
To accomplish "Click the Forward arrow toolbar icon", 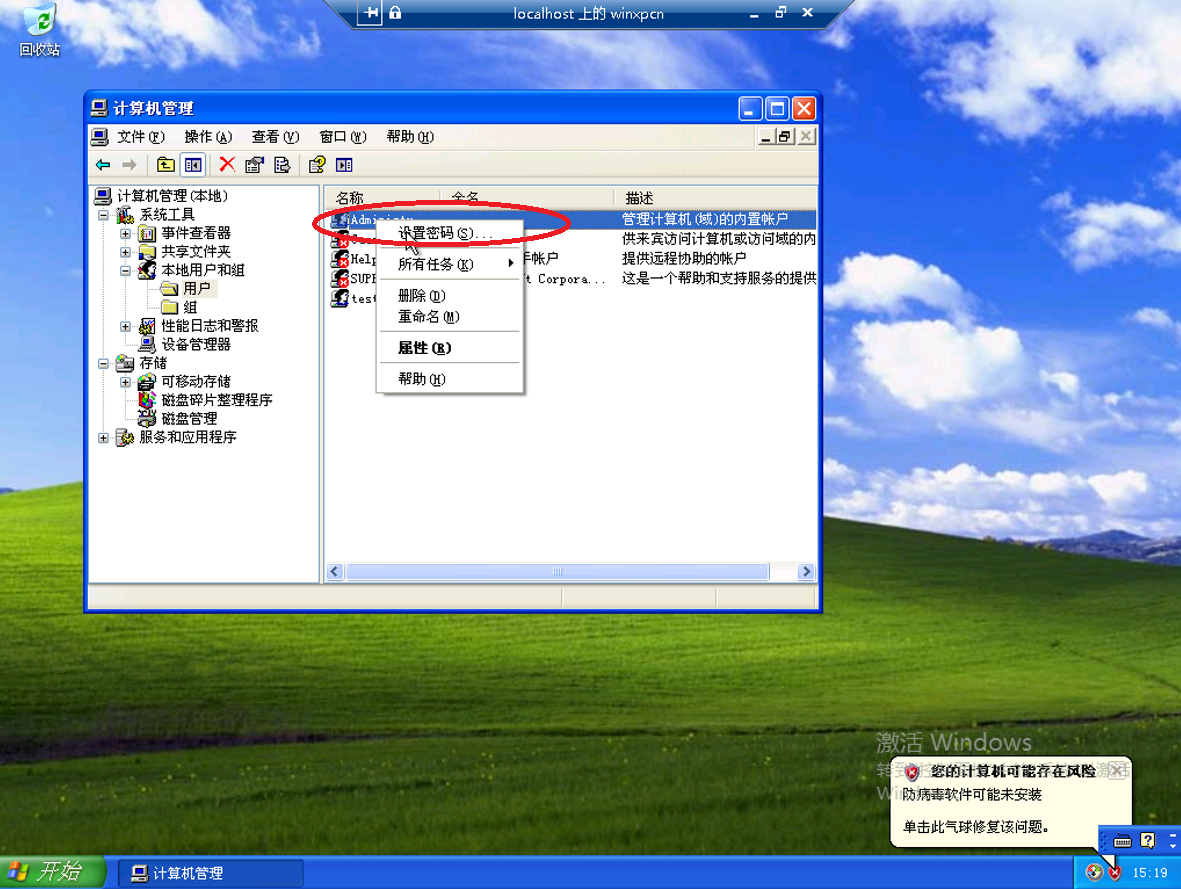I will [x=130, y=165].
